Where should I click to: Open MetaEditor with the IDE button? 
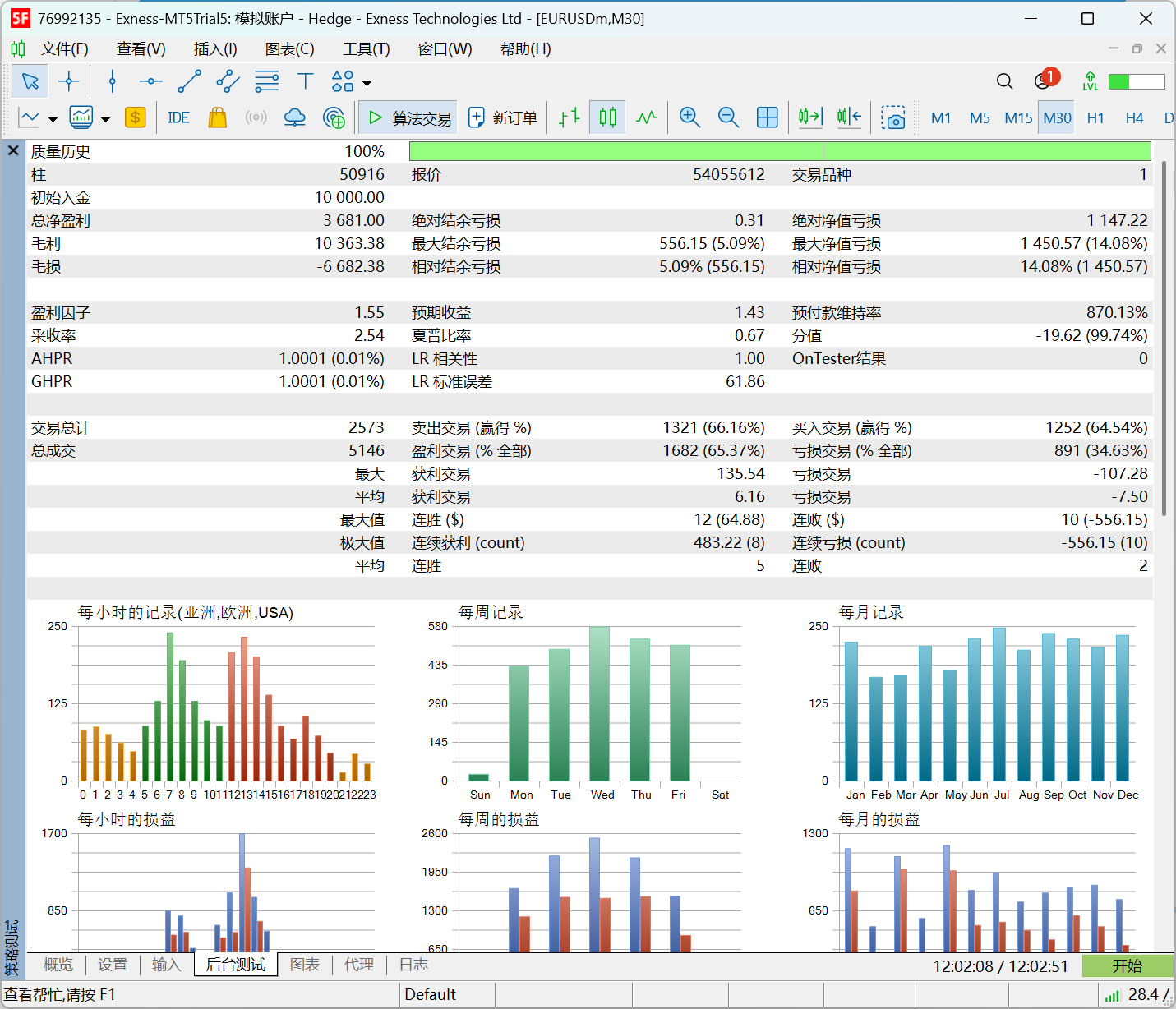[x=178, y=117]
